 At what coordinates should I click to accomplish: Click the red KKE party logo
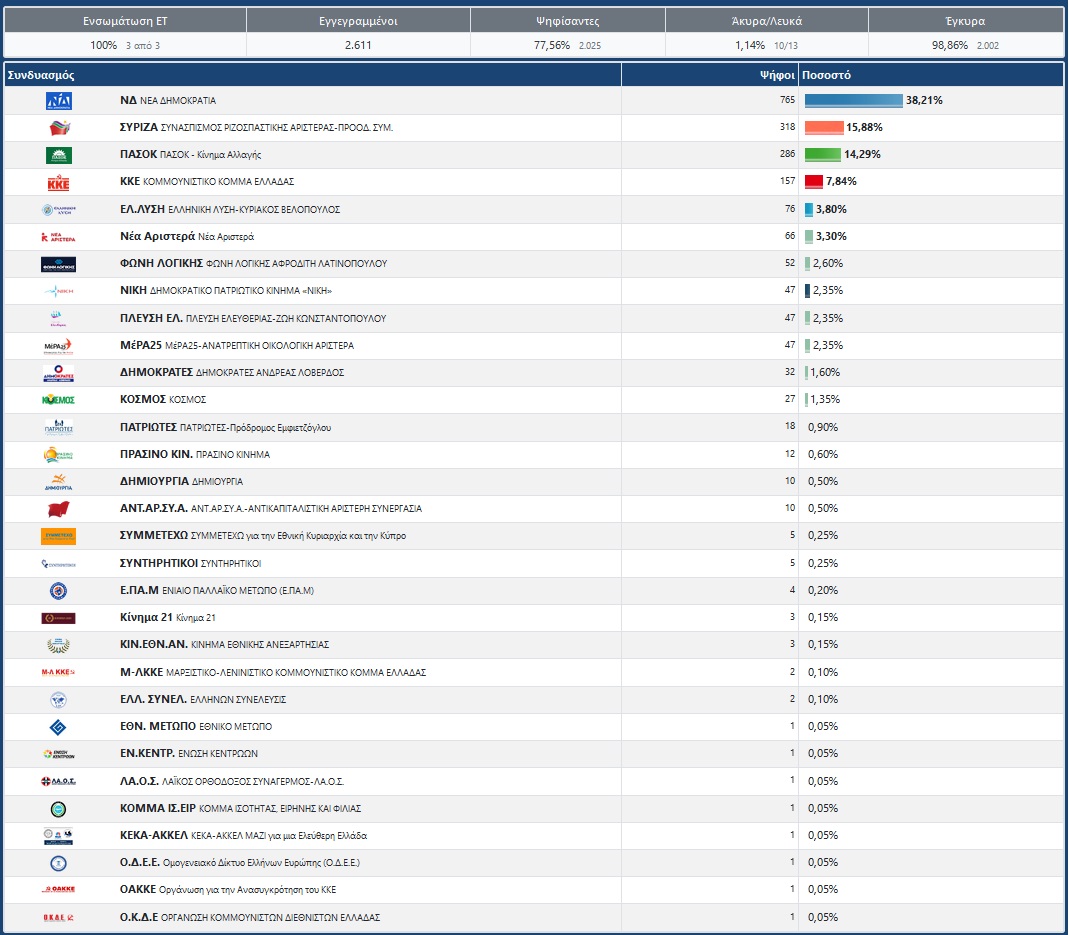(59, 183)
